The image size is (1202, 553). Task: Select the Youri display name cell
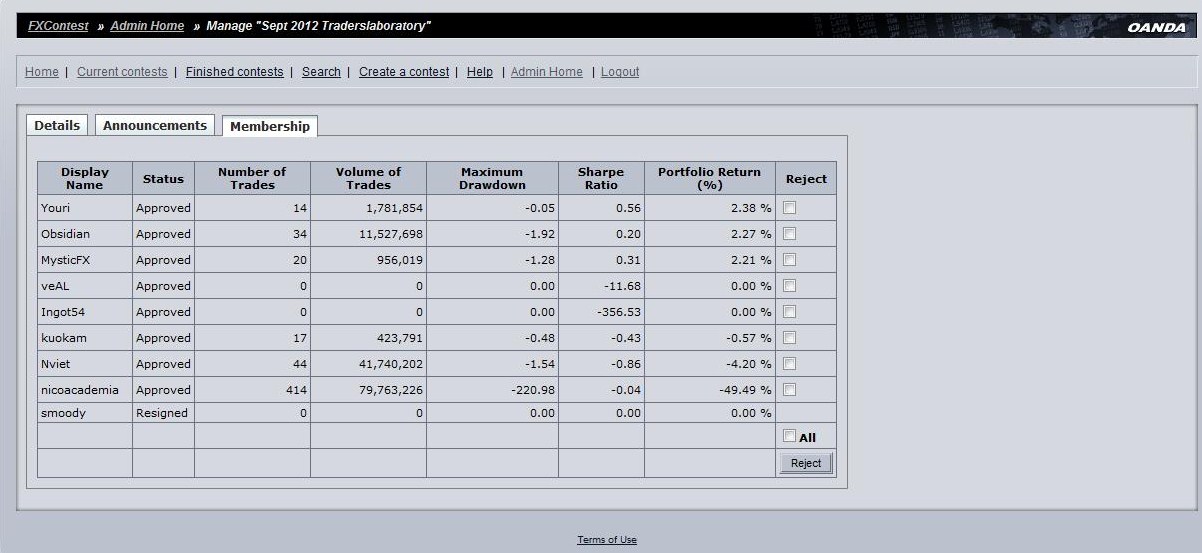pyautogui.click(x=85, y=208)
